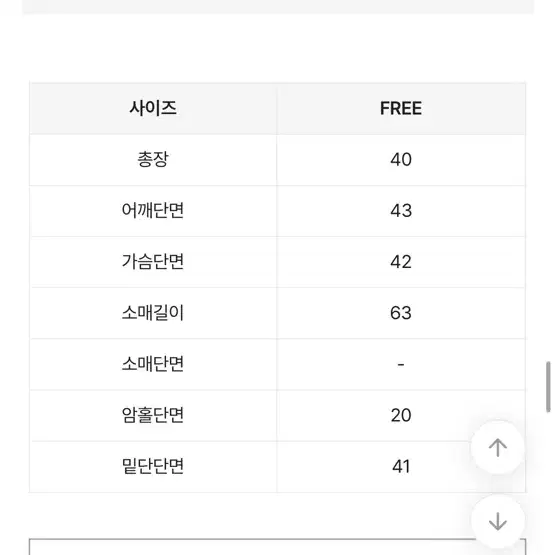Click the 총장 value 40
The width and height of the screenshot is (555, 555).
click(x=401, y=160)
